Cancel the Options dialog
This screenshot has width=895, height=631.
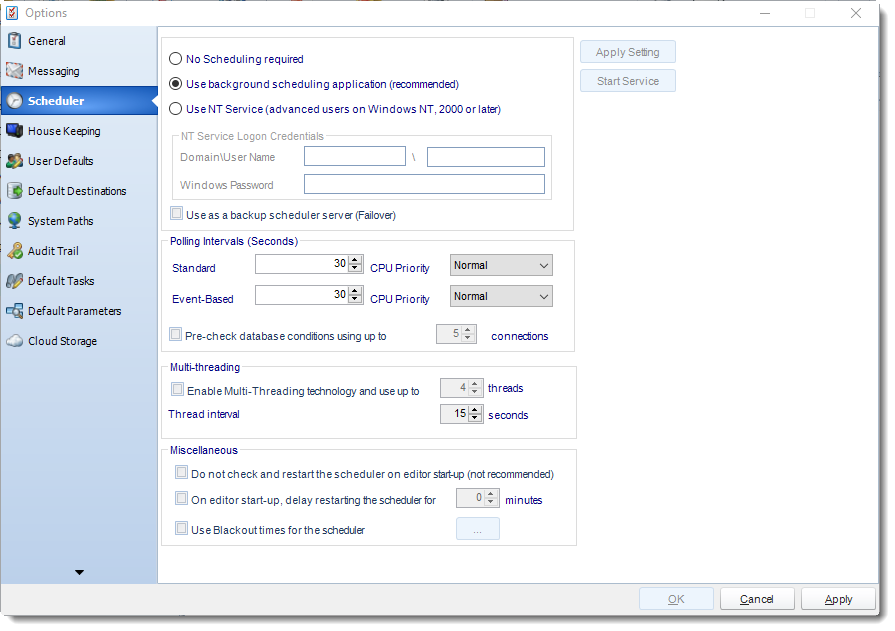click(757, 599)
